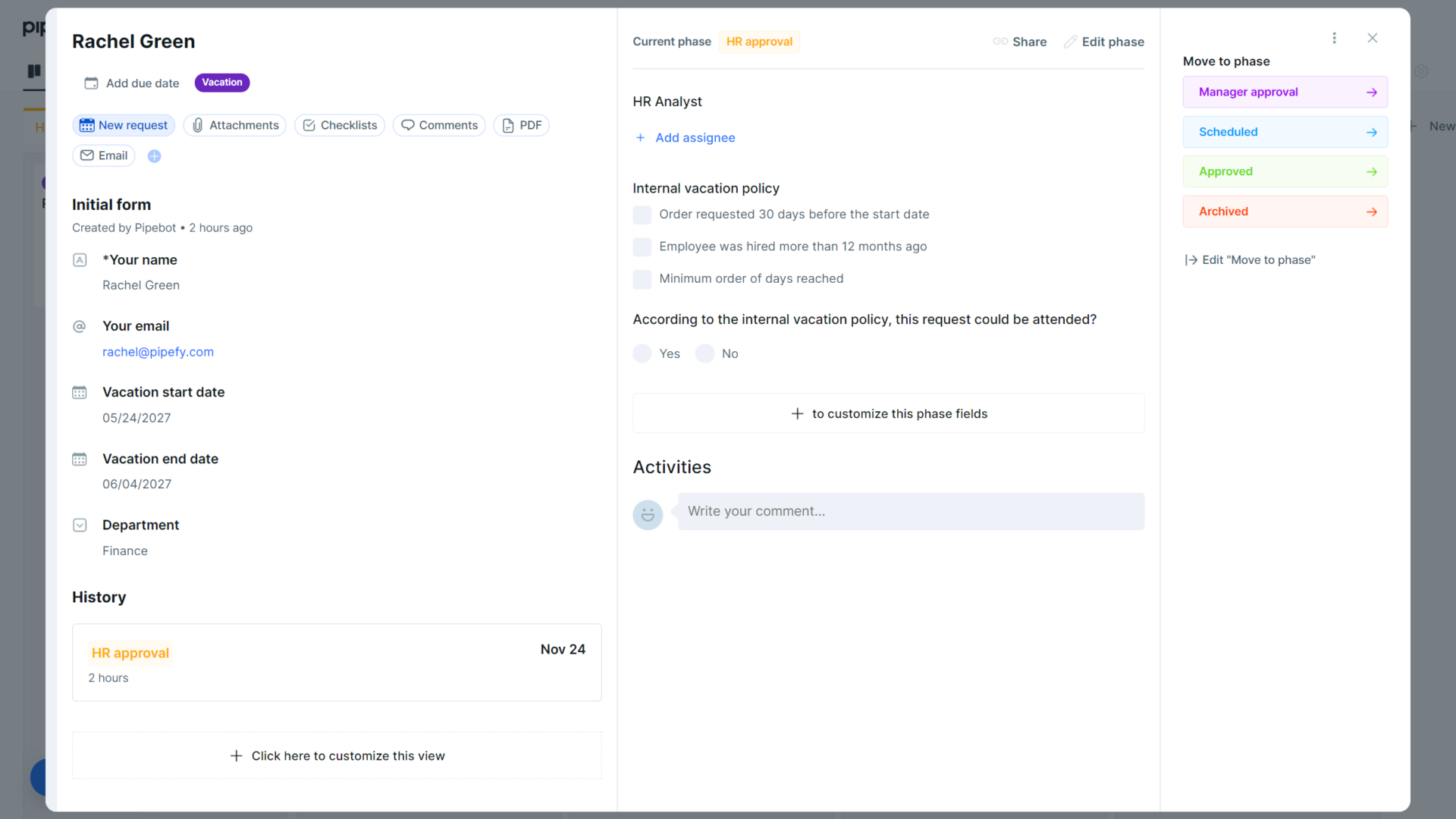Open the Attachments tab
1456x819 pixels.
235,125
